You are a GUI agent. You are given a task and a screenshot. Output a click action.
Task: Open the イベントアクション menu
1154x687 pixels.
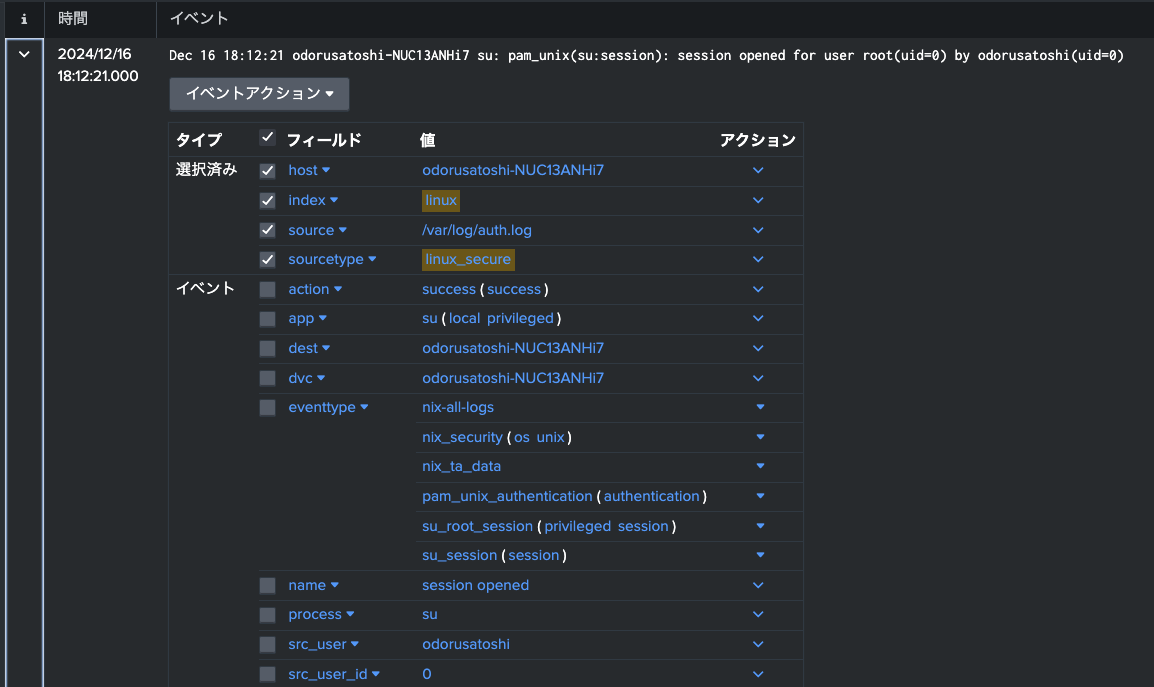(x=258, y=93)
